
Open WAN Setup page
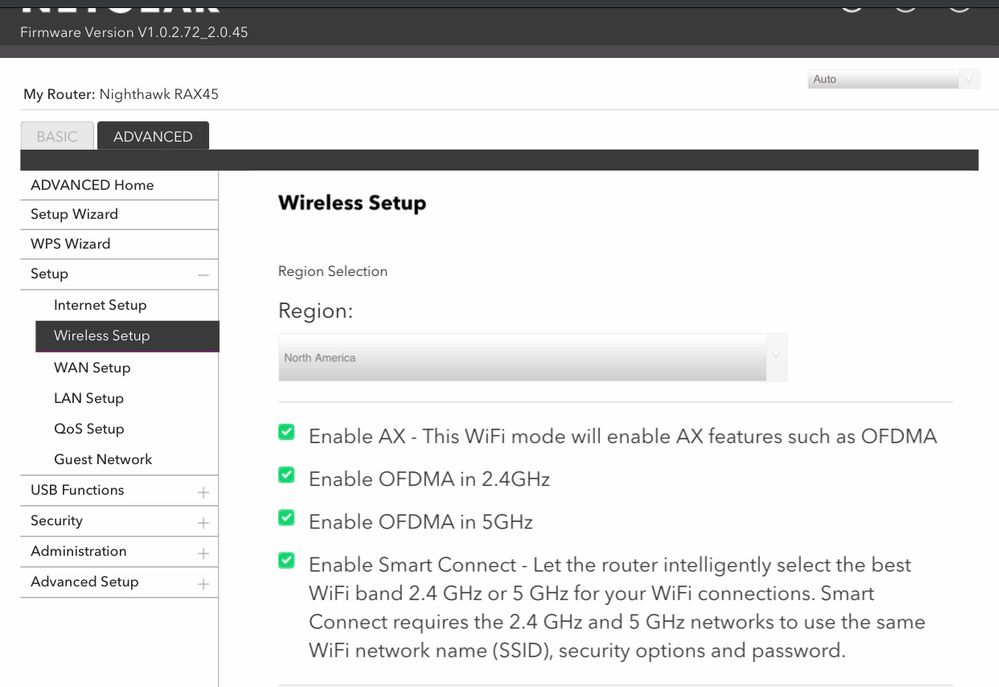[92, 367]
